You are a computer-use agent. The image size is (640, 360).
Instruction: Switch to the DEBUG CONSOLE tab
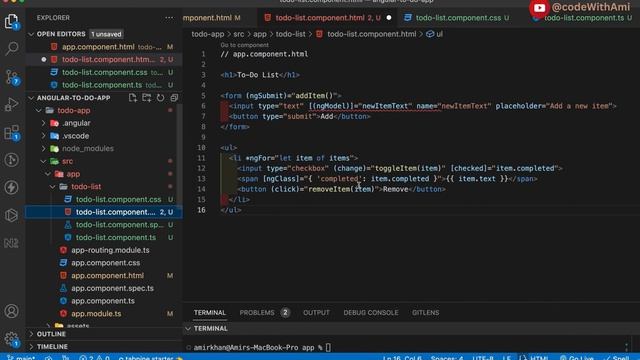[371, 313]
